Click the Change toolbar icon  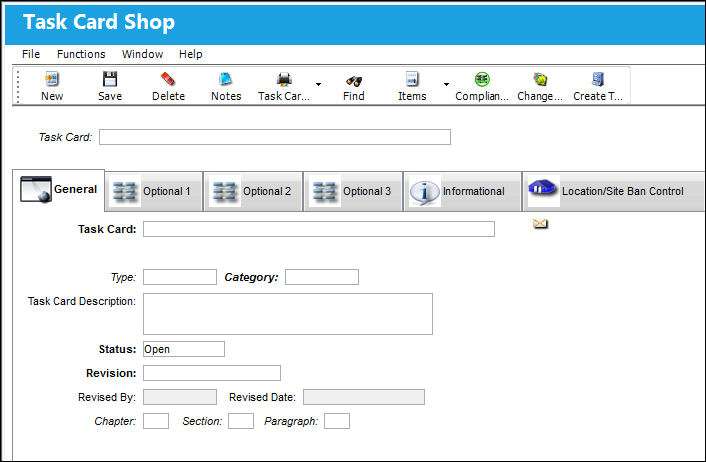pyautogui.click(x=540, y=79)
